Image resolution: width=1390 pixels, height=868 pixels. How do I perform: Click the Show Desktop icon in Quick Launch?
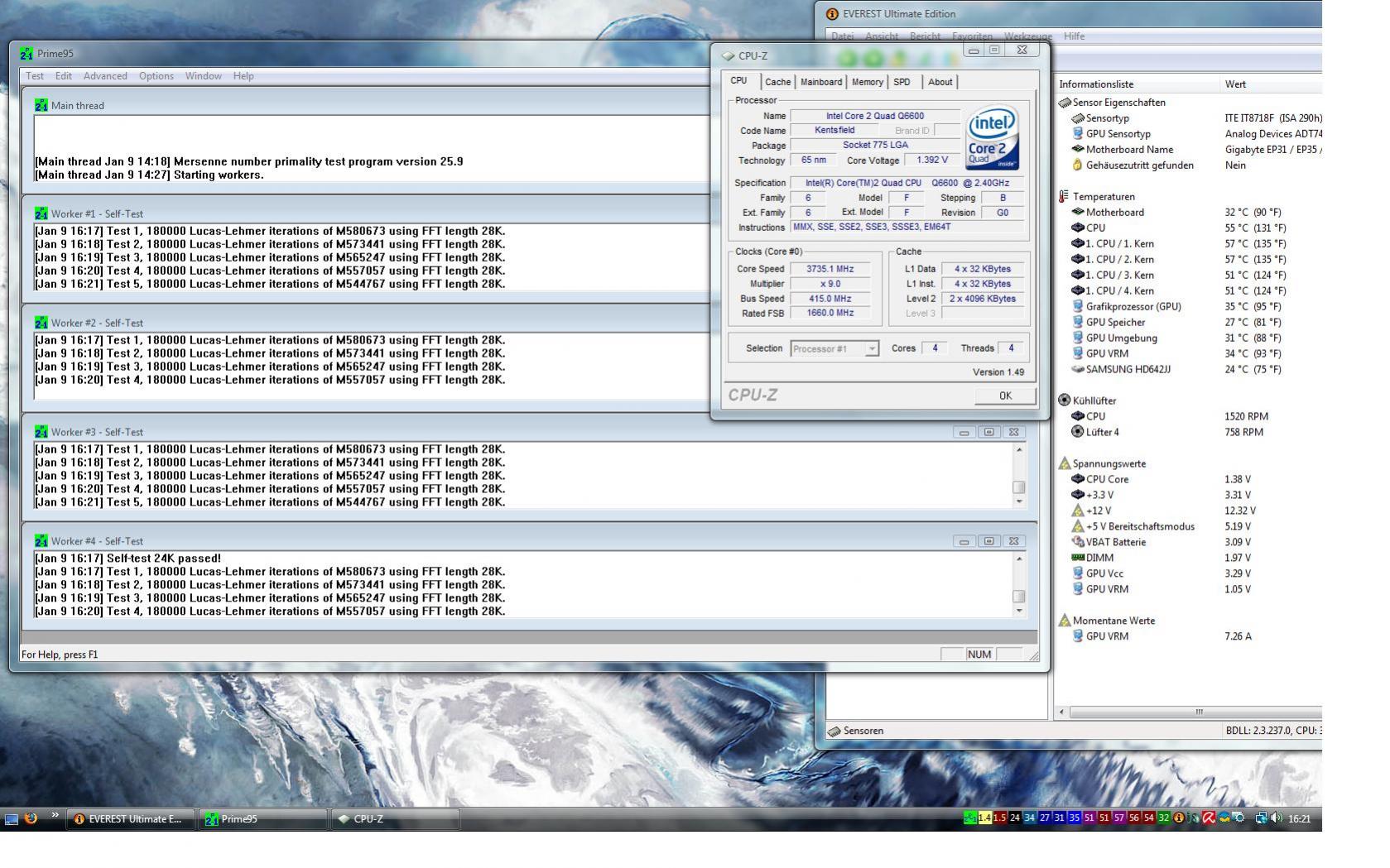(12, 819)
